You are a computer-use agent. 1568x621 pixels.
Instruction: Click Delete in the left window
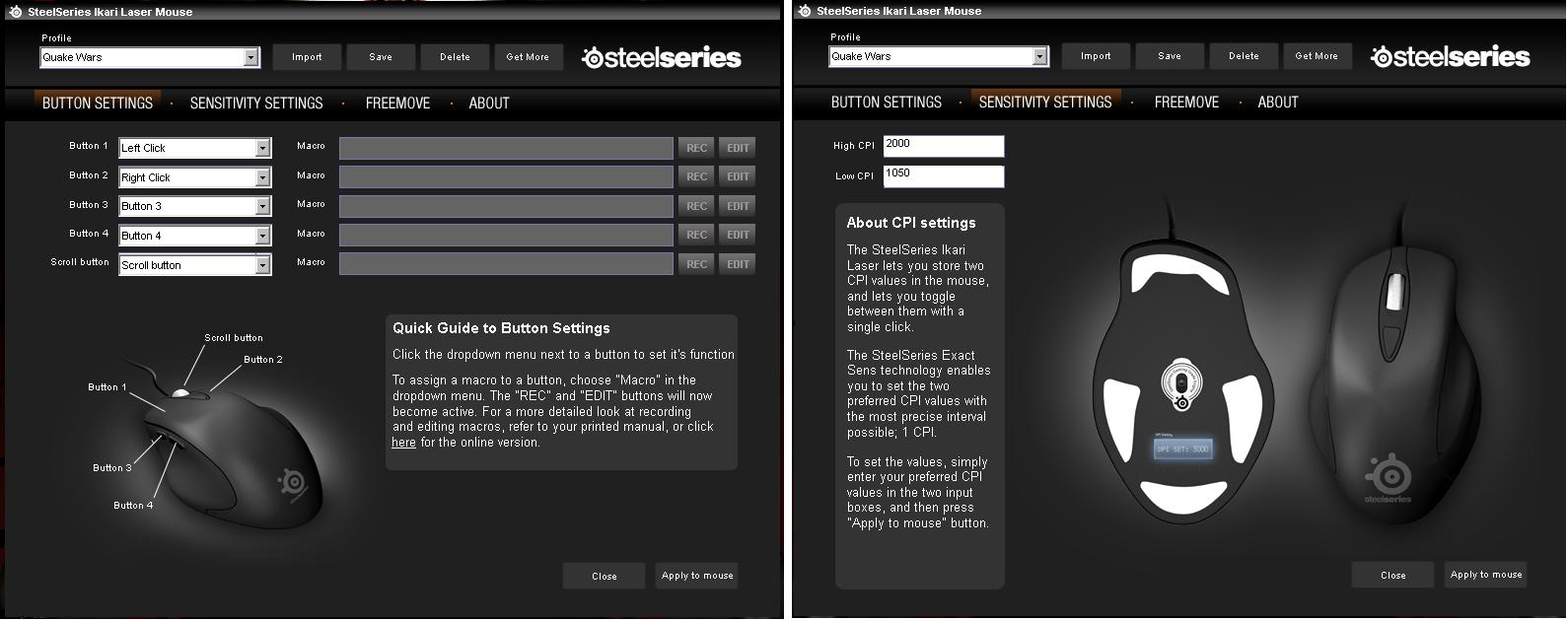[x=455, y=57]
